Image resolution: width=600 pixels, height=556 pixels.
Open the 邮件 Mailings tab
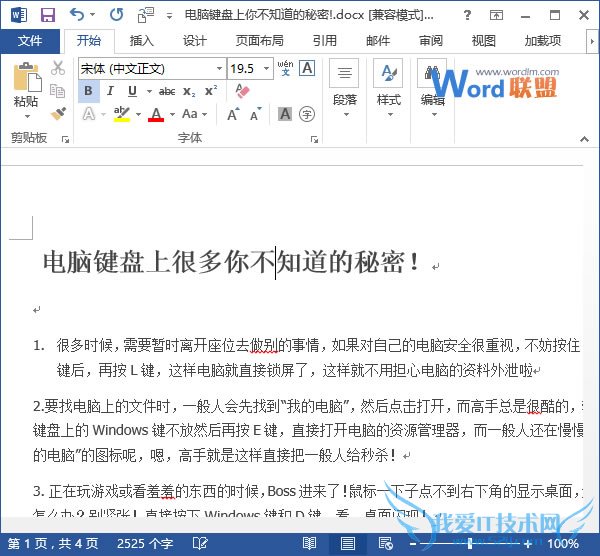(x=378, y=41)
